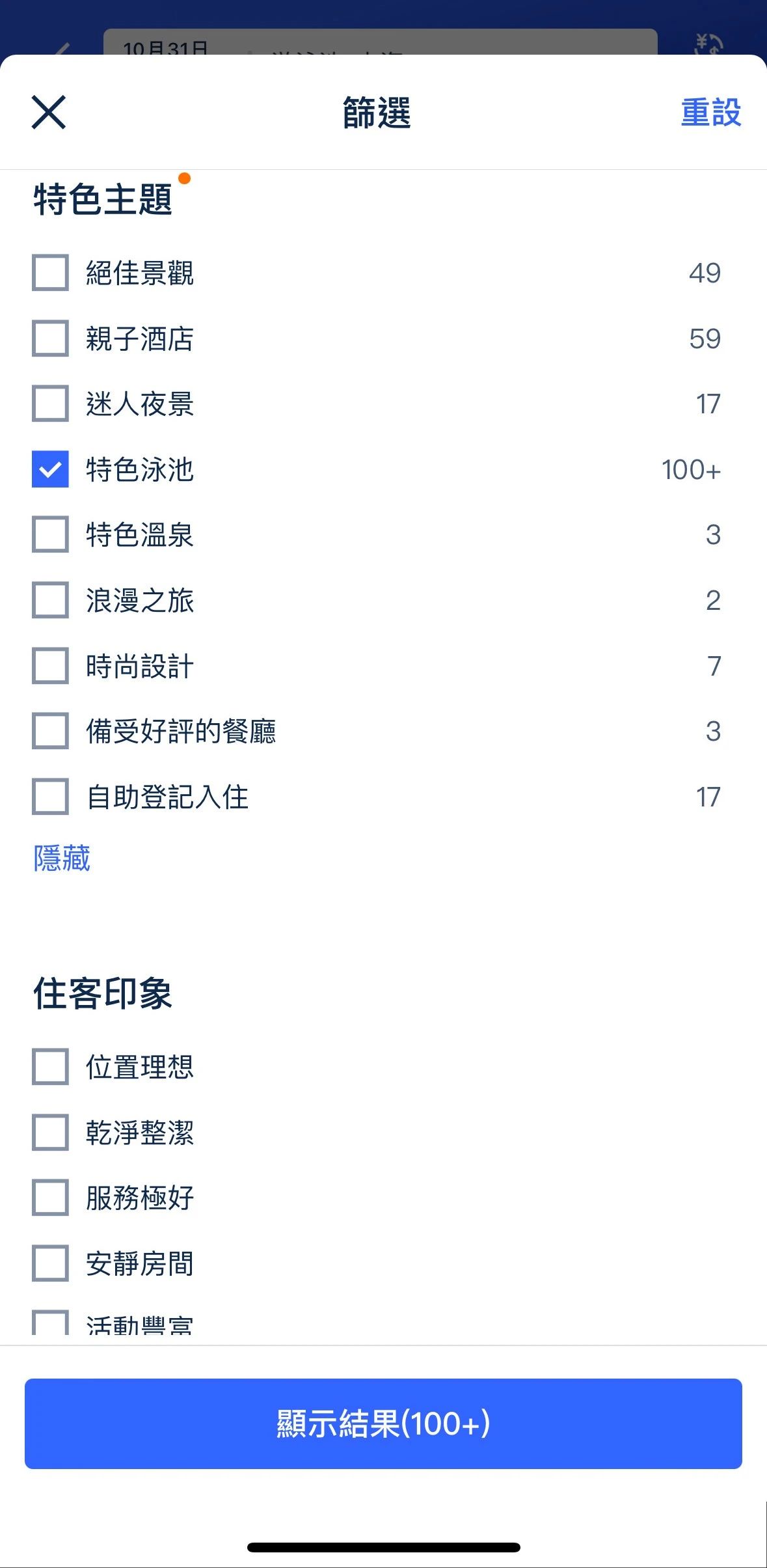The height and width of the screenshot is (1568, 767).
Task: Collapse the theme list with 隱藏
Action: (x=62, y=858)
